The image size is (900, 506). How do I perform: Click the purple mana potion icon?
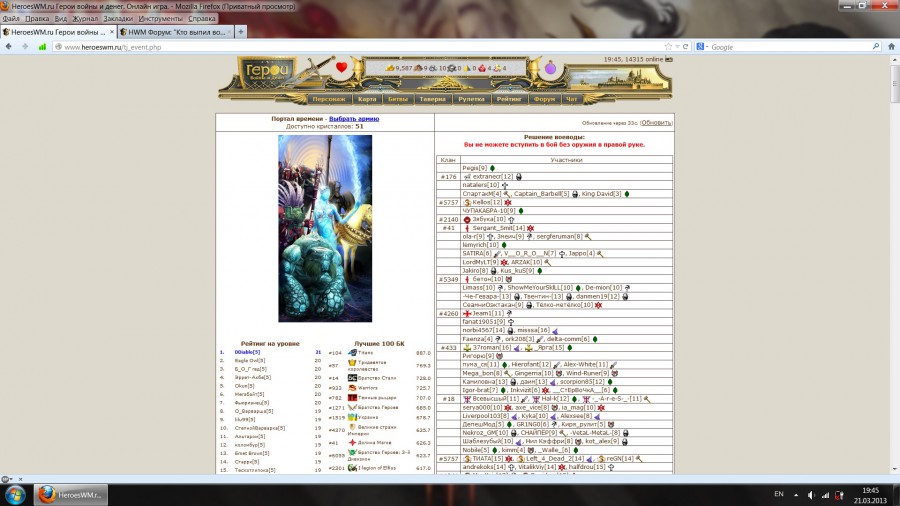coord(550,68)
